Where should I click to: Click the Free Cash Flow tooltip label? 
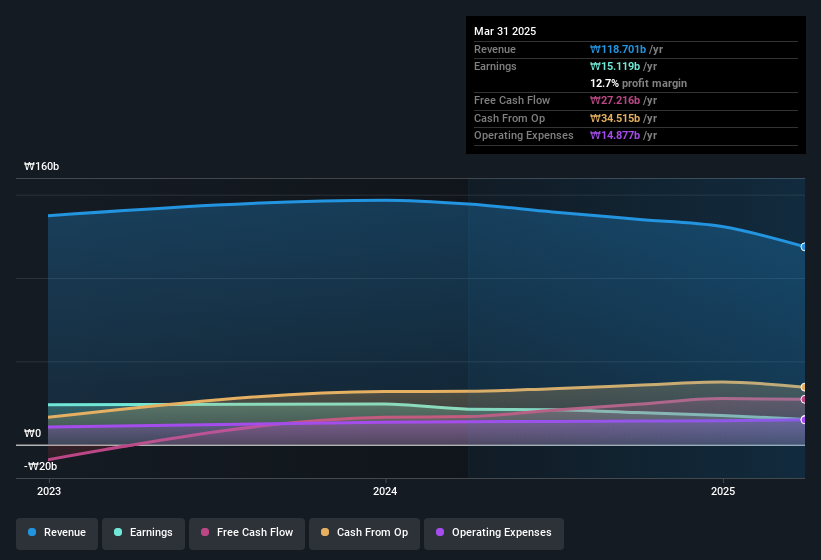coord(512,100)
